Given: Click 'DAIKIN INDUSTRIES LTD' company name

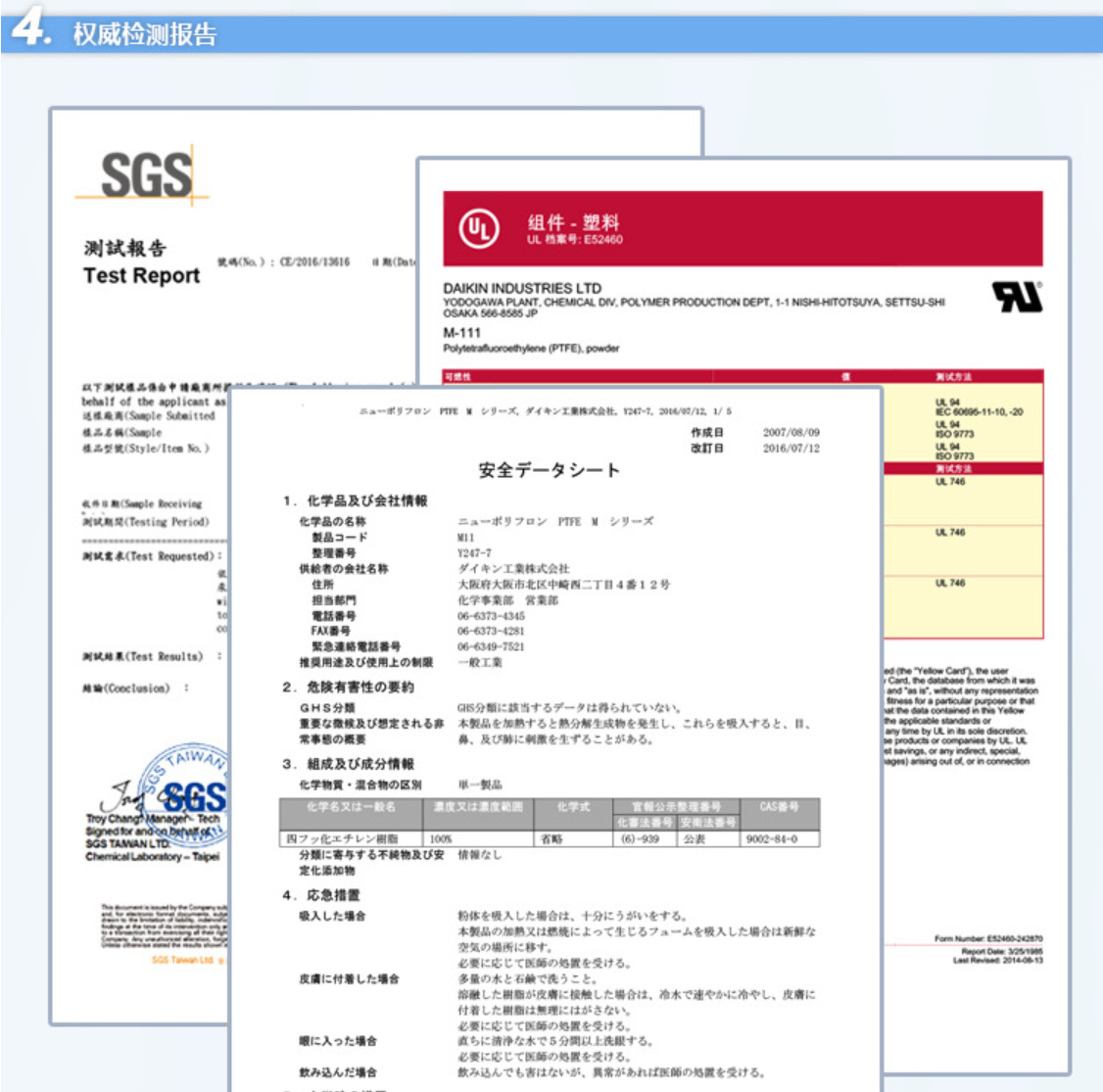Looking at the screenshot, I should [522, 288].
